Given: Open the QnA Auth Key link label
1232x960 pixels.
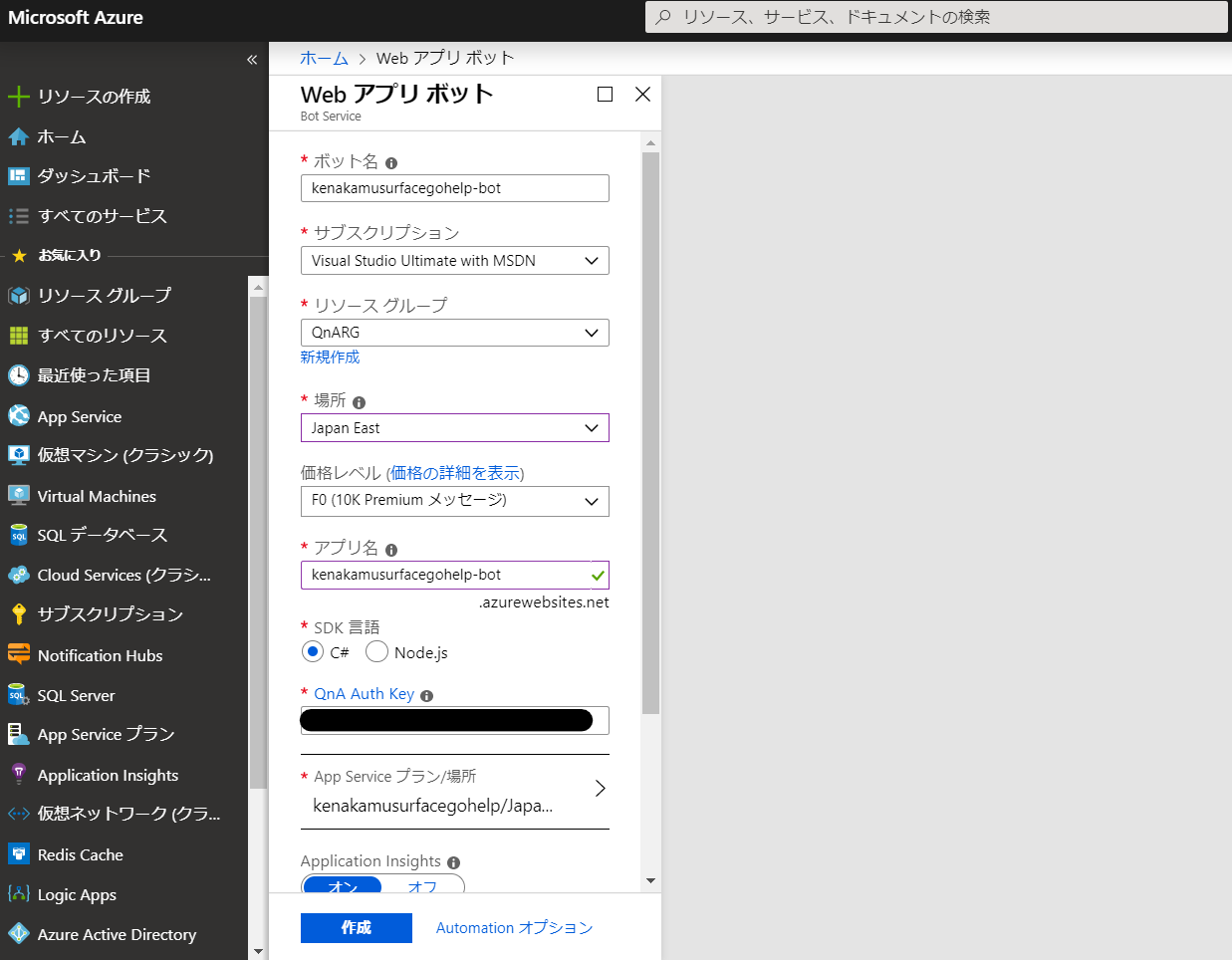Looking at the screenshot, I should click(365, 694).
